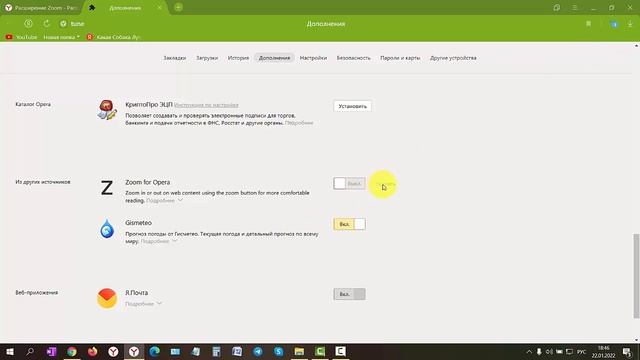Expand Подробнее for Я.Почта
640x360 pixels.
(143, 304)
